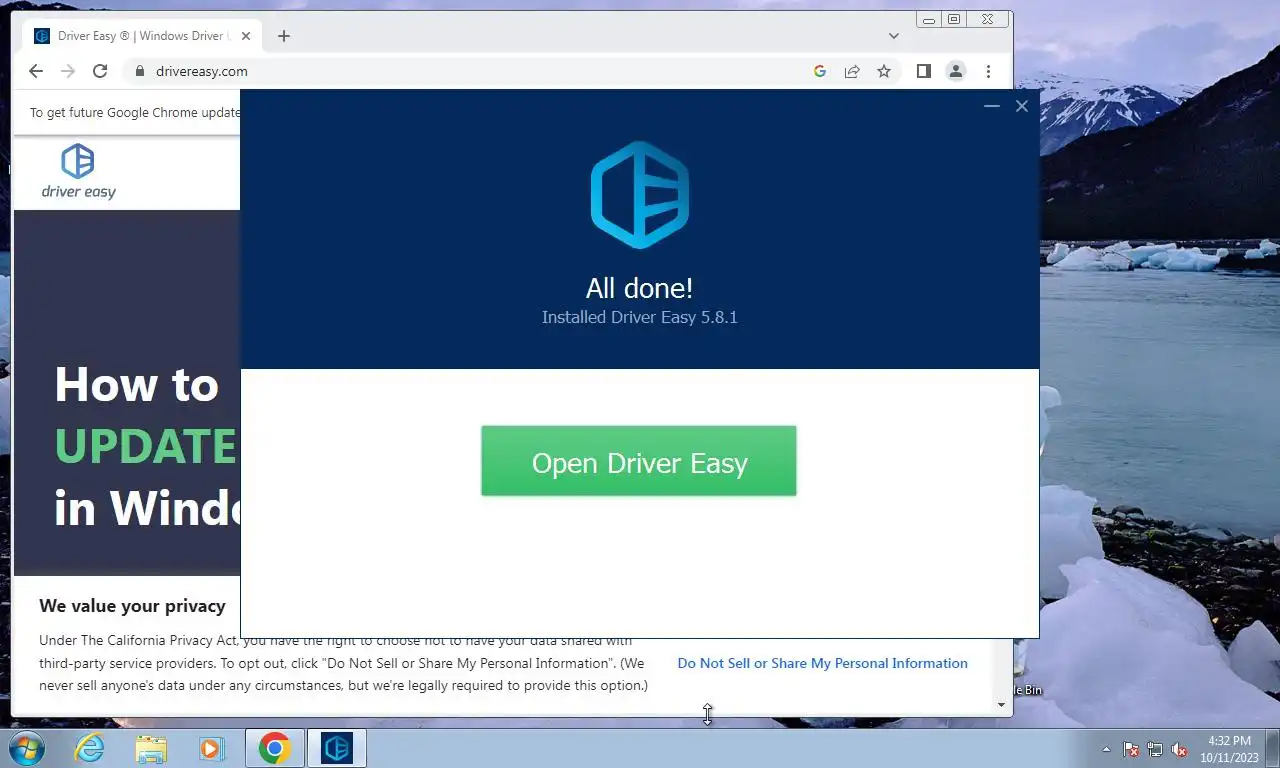Image resolution: width=1280 pixels, height=768 pixels.
Task: Click scroll-down arrow in Chrome page
Action: [x=1002, y=705]
